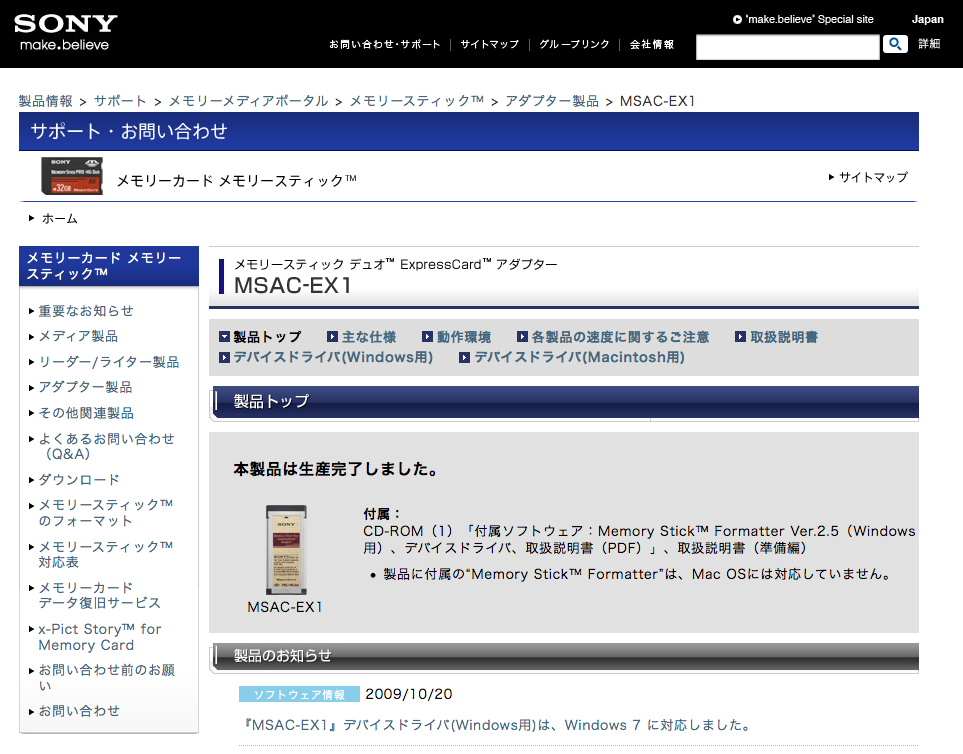Select the 取扱説明書 tab
The height and width of the screenshot is (754, 963).
pos(784,337)
